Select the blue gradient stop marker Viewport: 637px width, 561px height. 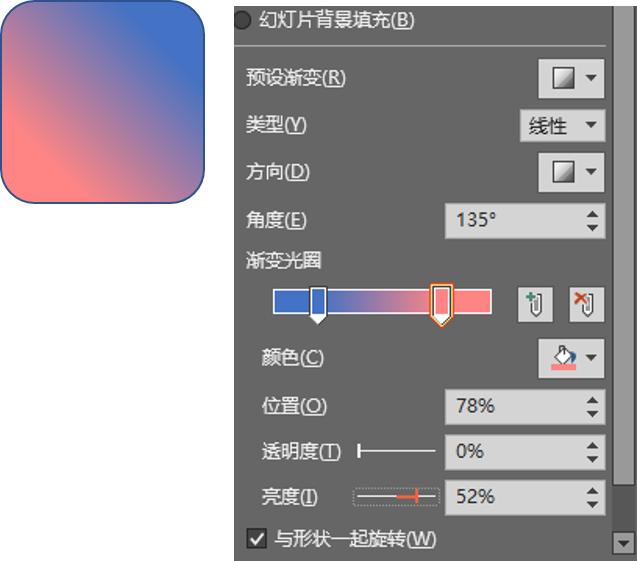pyautogui.click(x=318, y=303)
